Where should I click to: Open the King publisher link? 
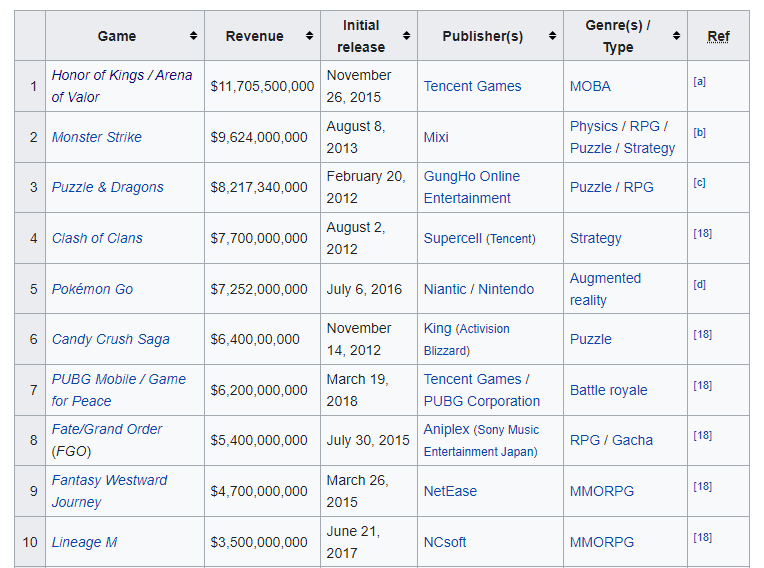click(437, 328)
